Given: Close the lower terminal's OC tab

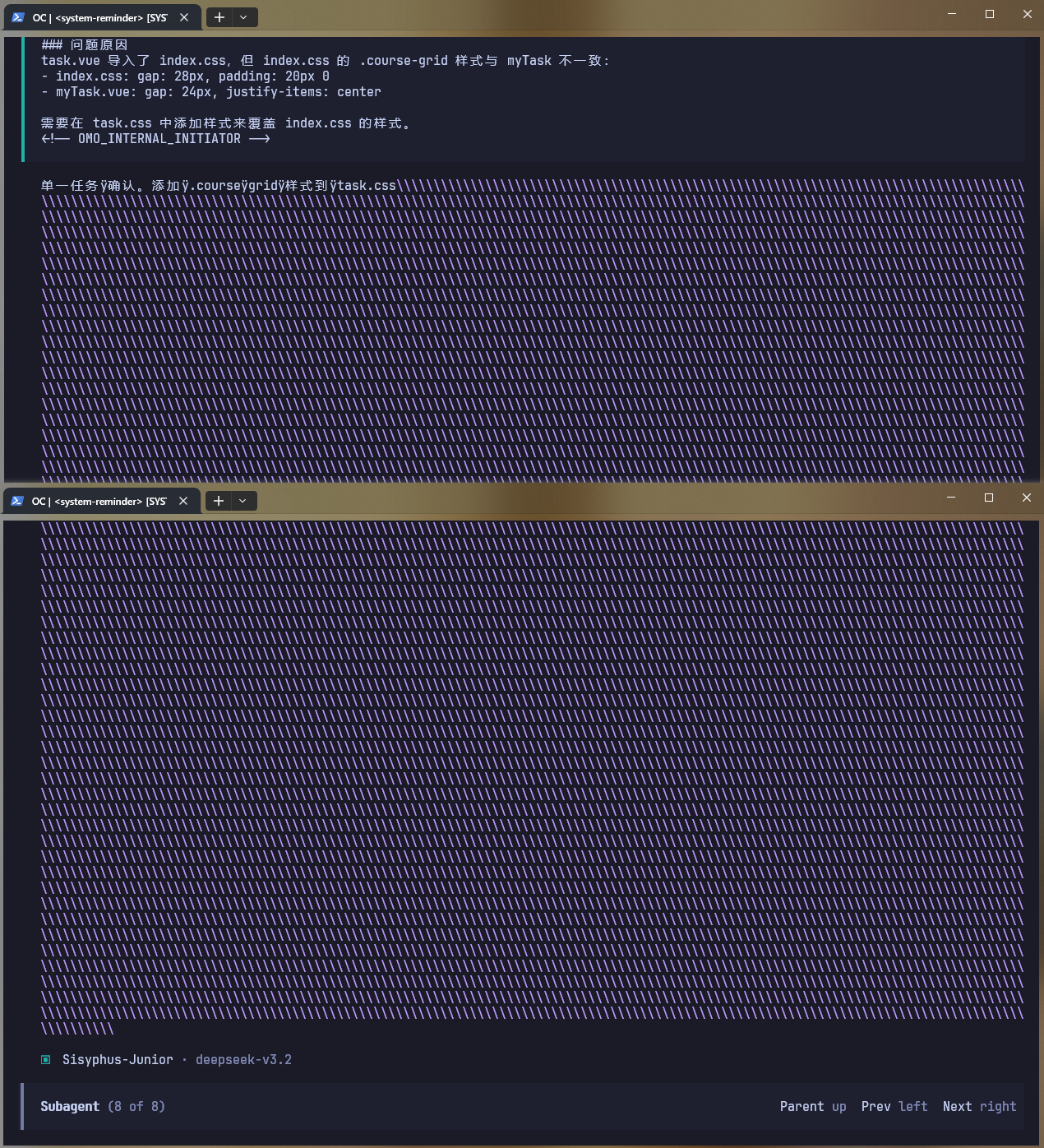Looking at the screenshot, I should [183, 501].
